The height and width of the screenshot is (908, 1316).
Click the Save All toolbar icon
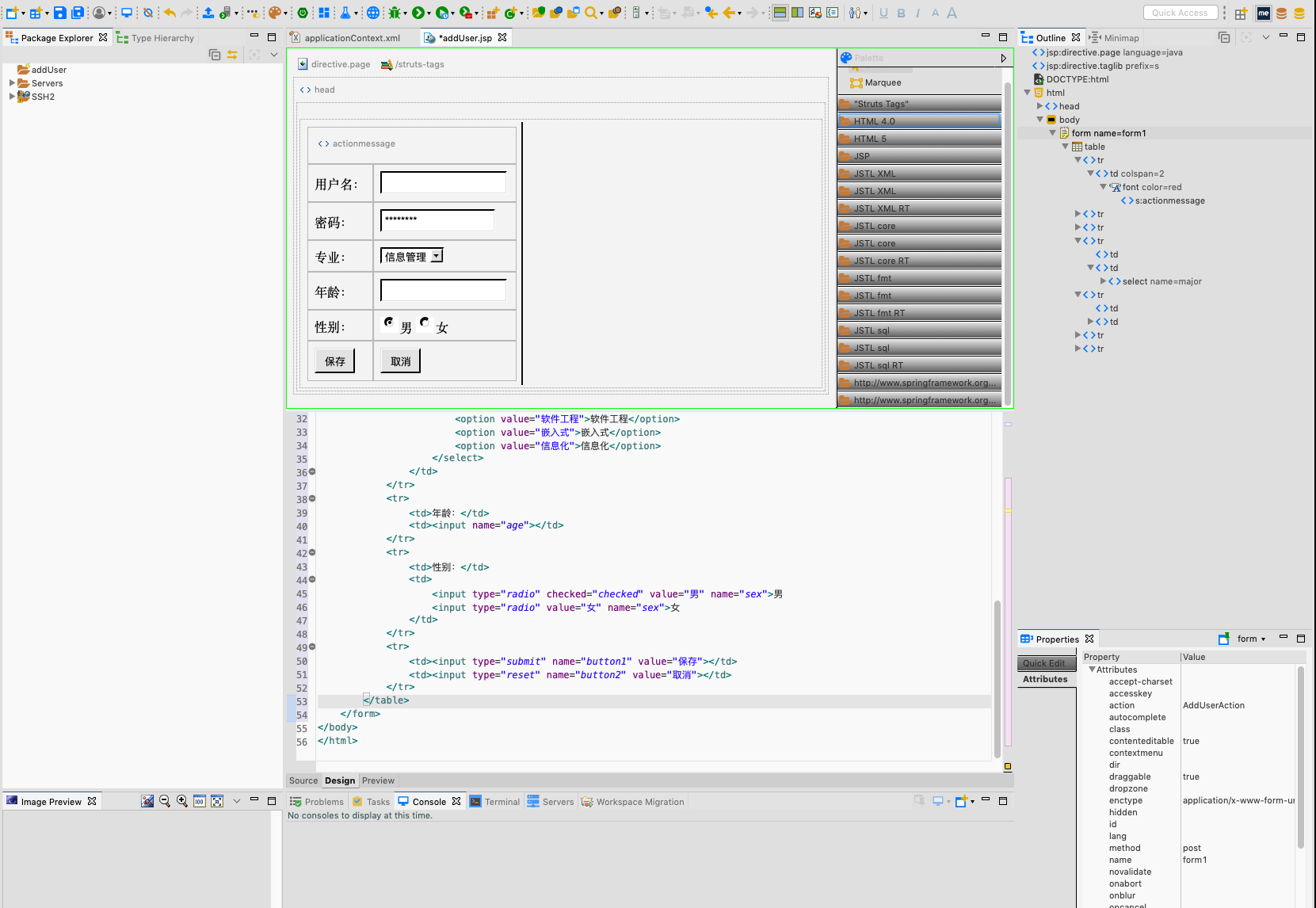pos(78,13)
